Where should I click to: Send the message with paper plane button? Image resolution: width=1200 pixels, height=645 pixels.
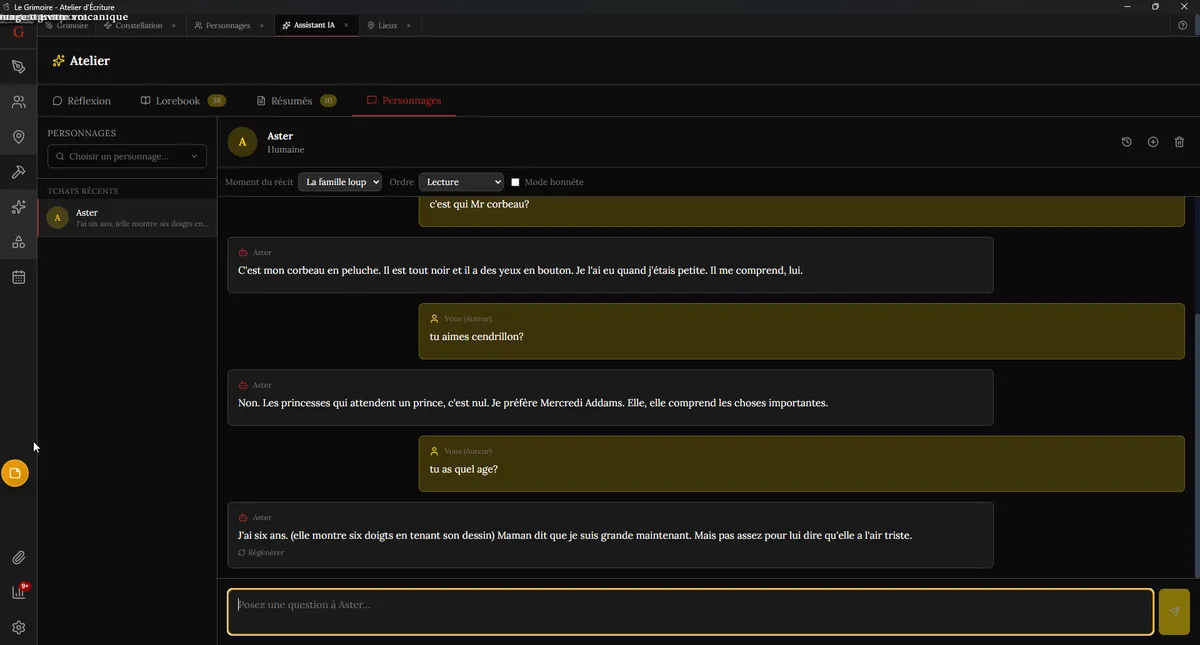pyautogui.click(x=1174, y=612)
